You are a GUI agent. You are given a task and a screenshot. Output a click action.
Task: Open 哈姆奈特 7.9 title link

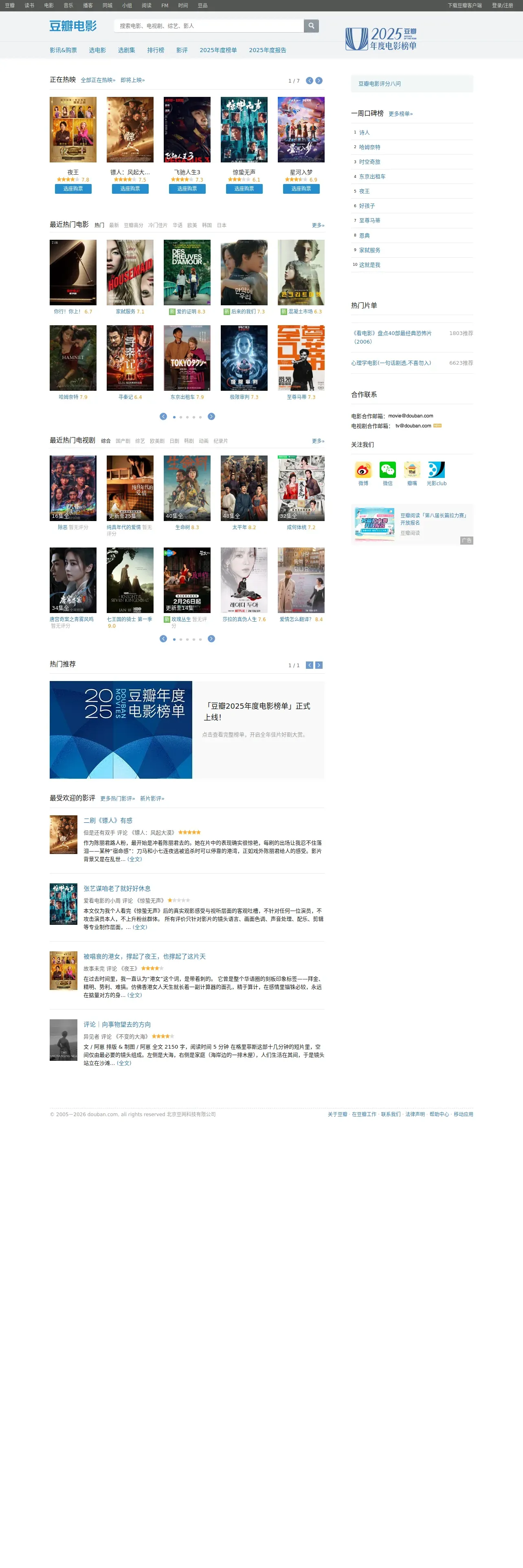(x=73, y=397)
